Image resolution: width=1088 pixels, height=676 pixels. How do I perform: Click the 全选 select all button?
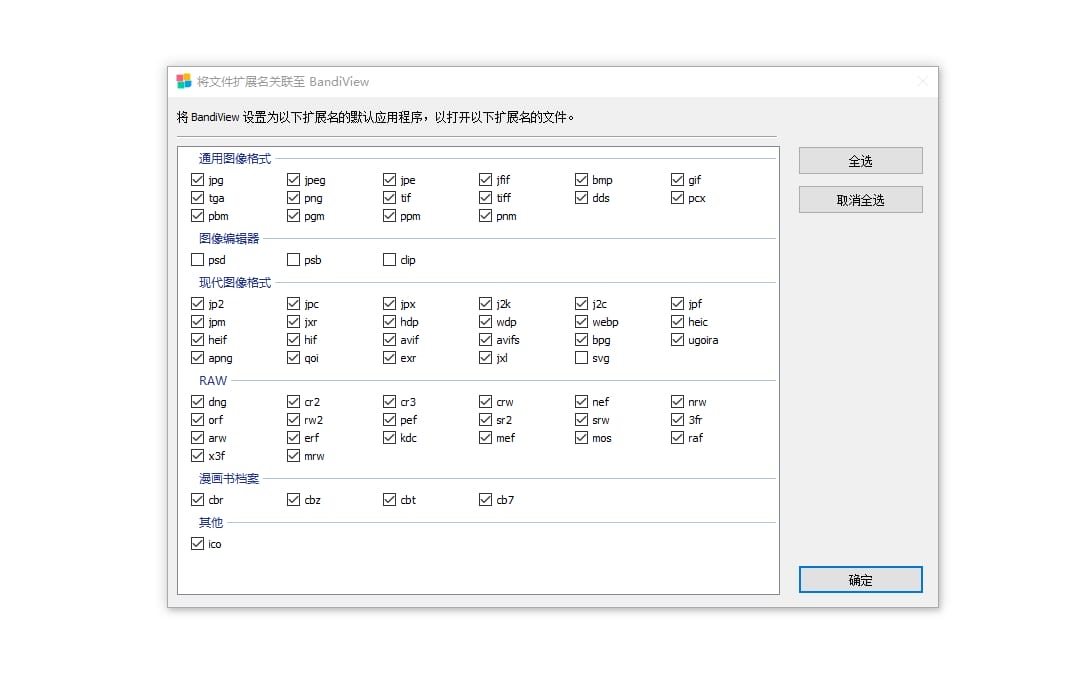tap(860, 160)
